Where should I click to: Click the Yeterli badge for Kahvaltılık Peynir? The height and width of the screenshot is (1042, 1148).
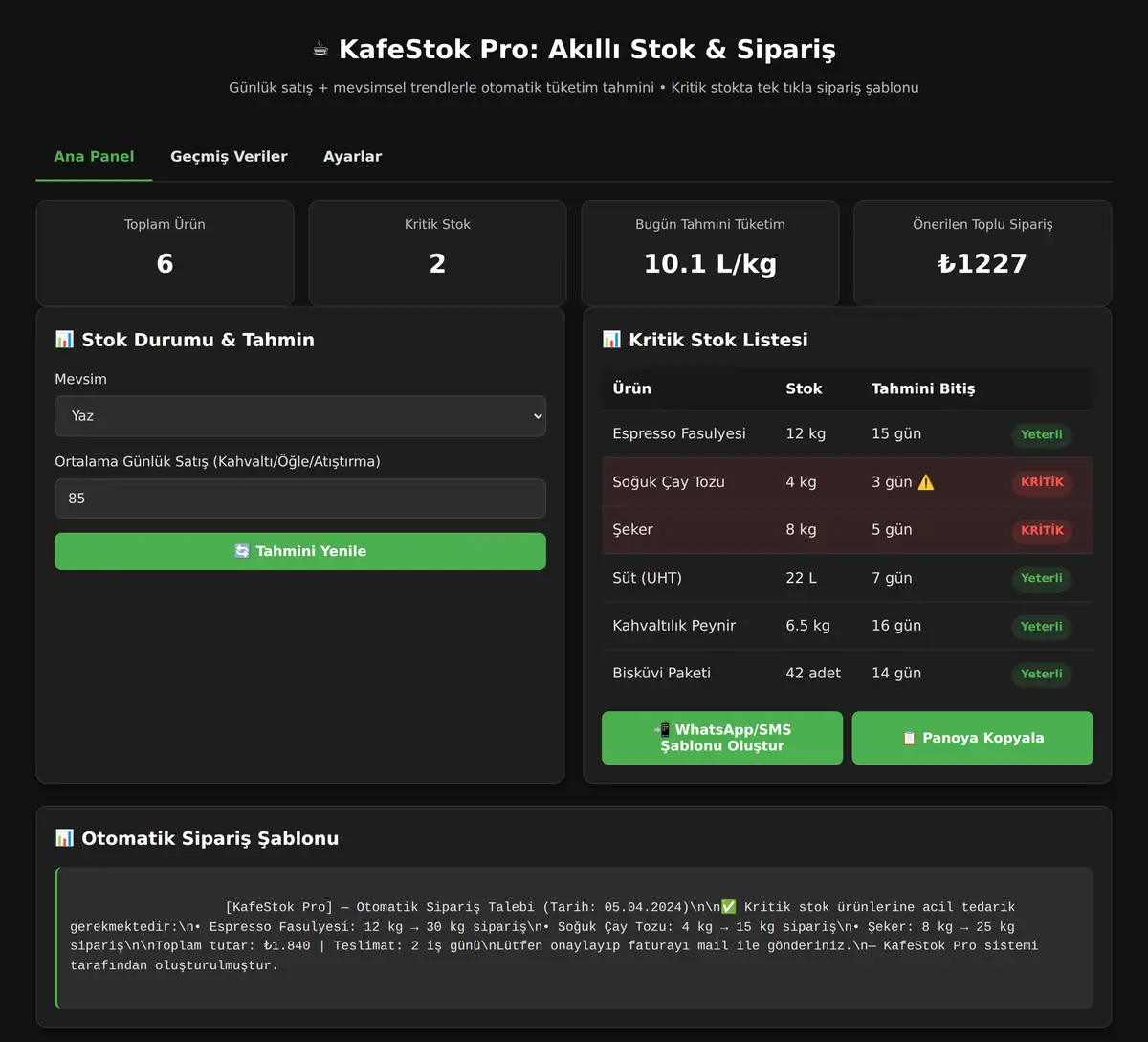coord(1042,626)
